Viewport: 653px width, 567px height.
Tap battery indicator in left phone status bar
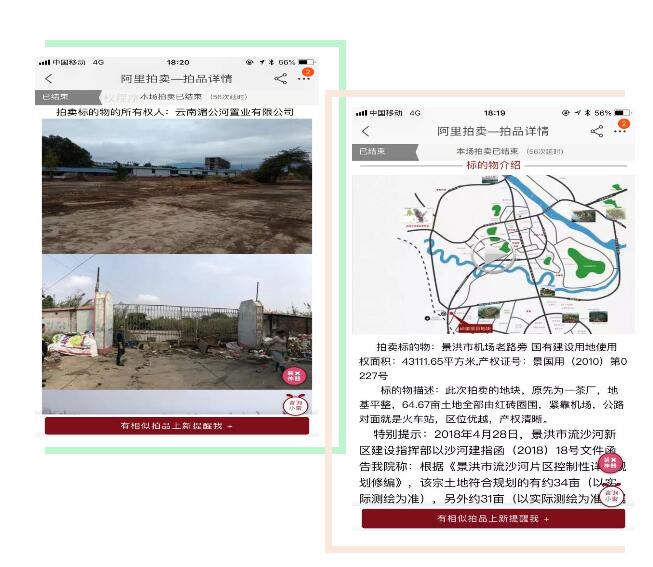click(x=306, y=62)
